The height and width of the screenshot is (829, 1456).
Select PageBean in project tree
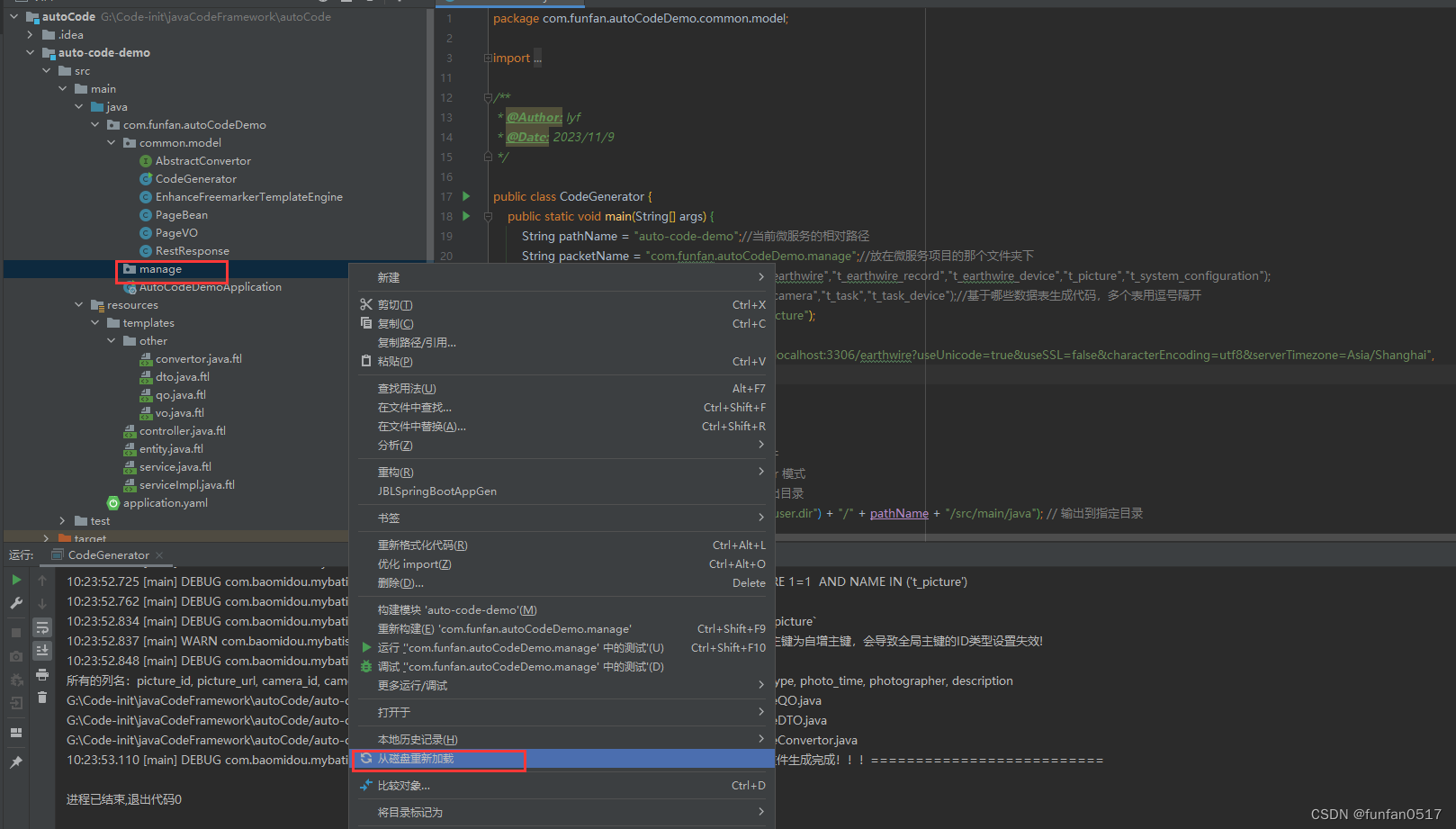[x=181, y=215]
